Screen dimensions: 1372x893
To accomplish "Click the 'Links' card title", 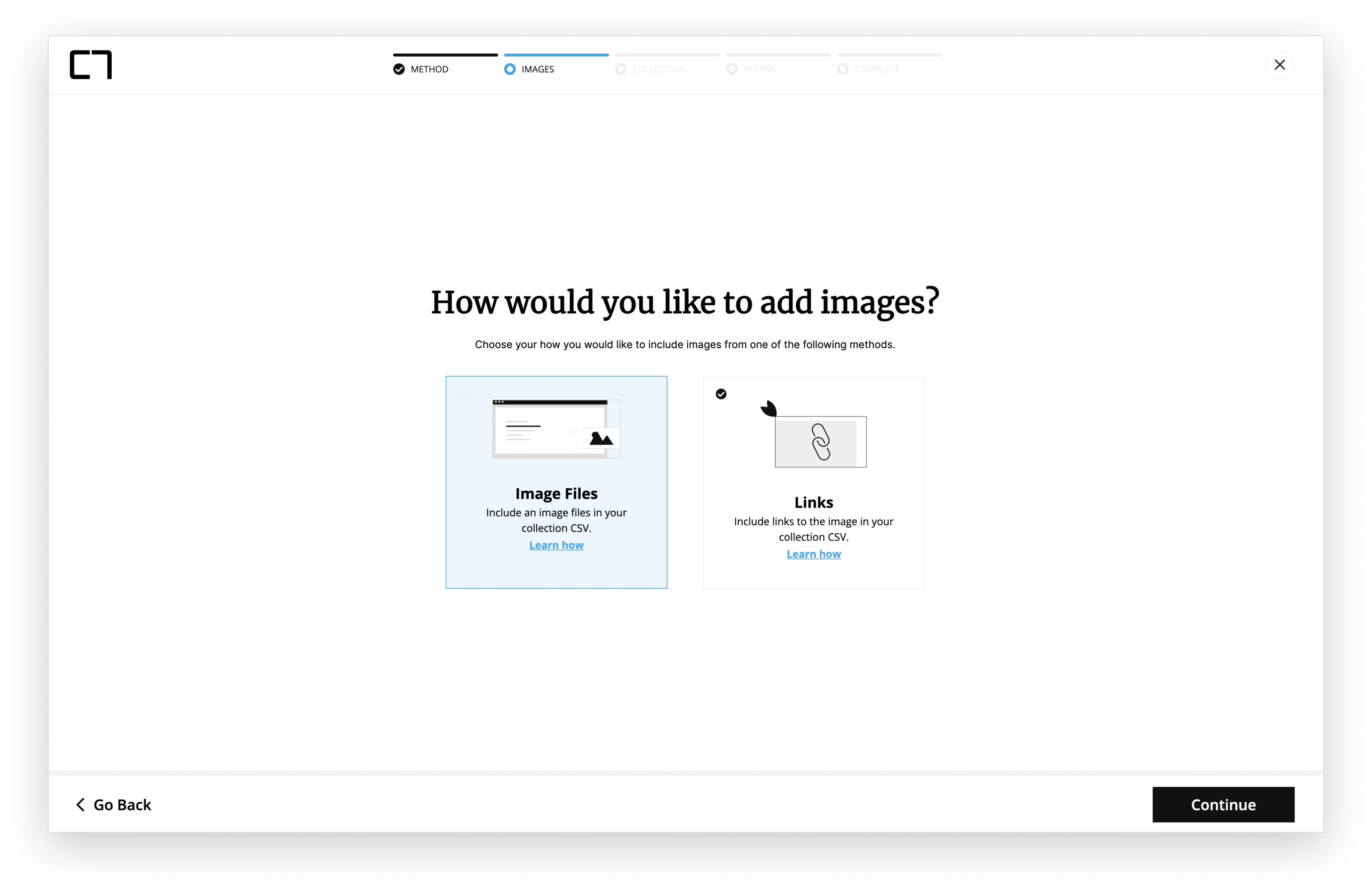I will point(813,502).
